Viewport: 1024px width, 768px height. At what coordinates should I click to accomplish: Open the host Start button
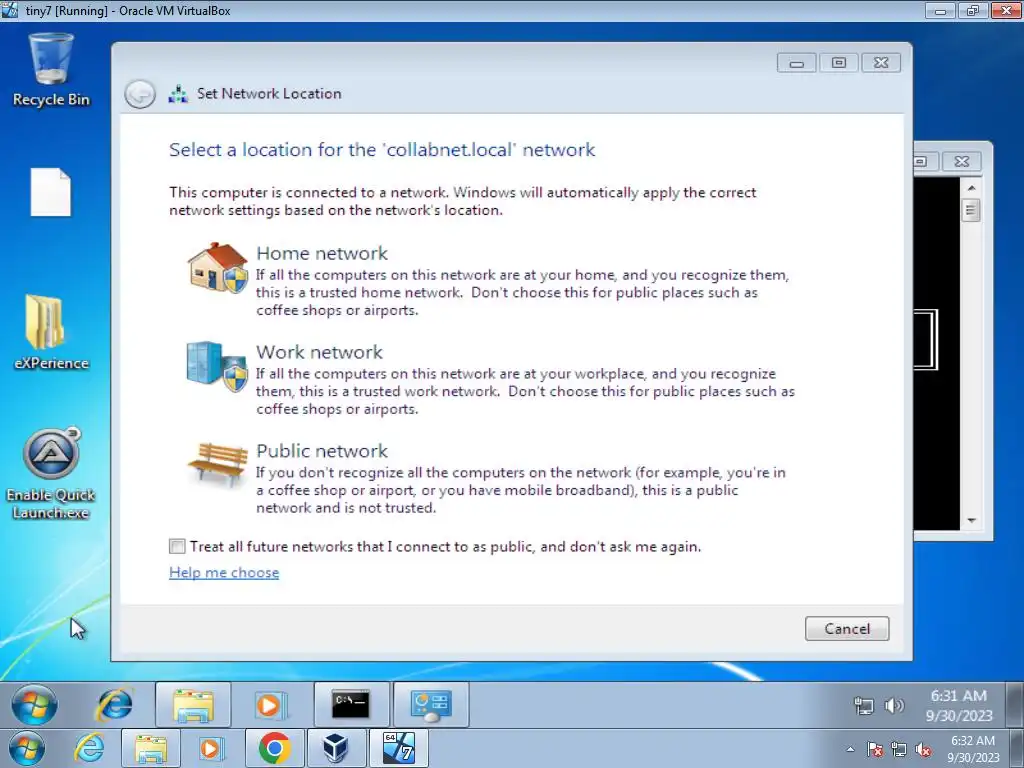click(x=27, y=749)
